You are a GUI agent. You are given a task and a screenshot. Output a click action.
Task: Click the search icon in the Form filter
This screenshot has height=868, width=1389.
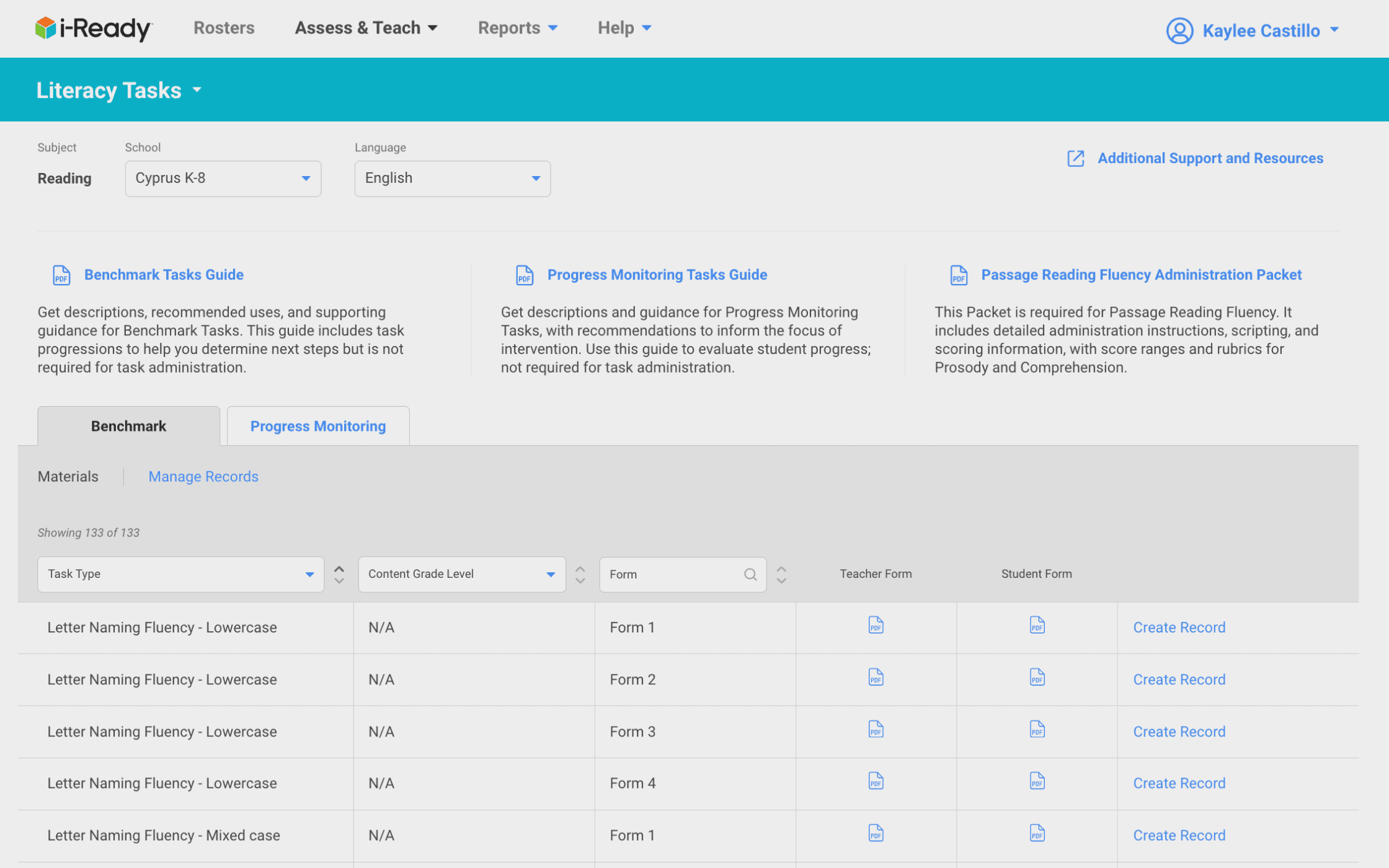[750, 574]
